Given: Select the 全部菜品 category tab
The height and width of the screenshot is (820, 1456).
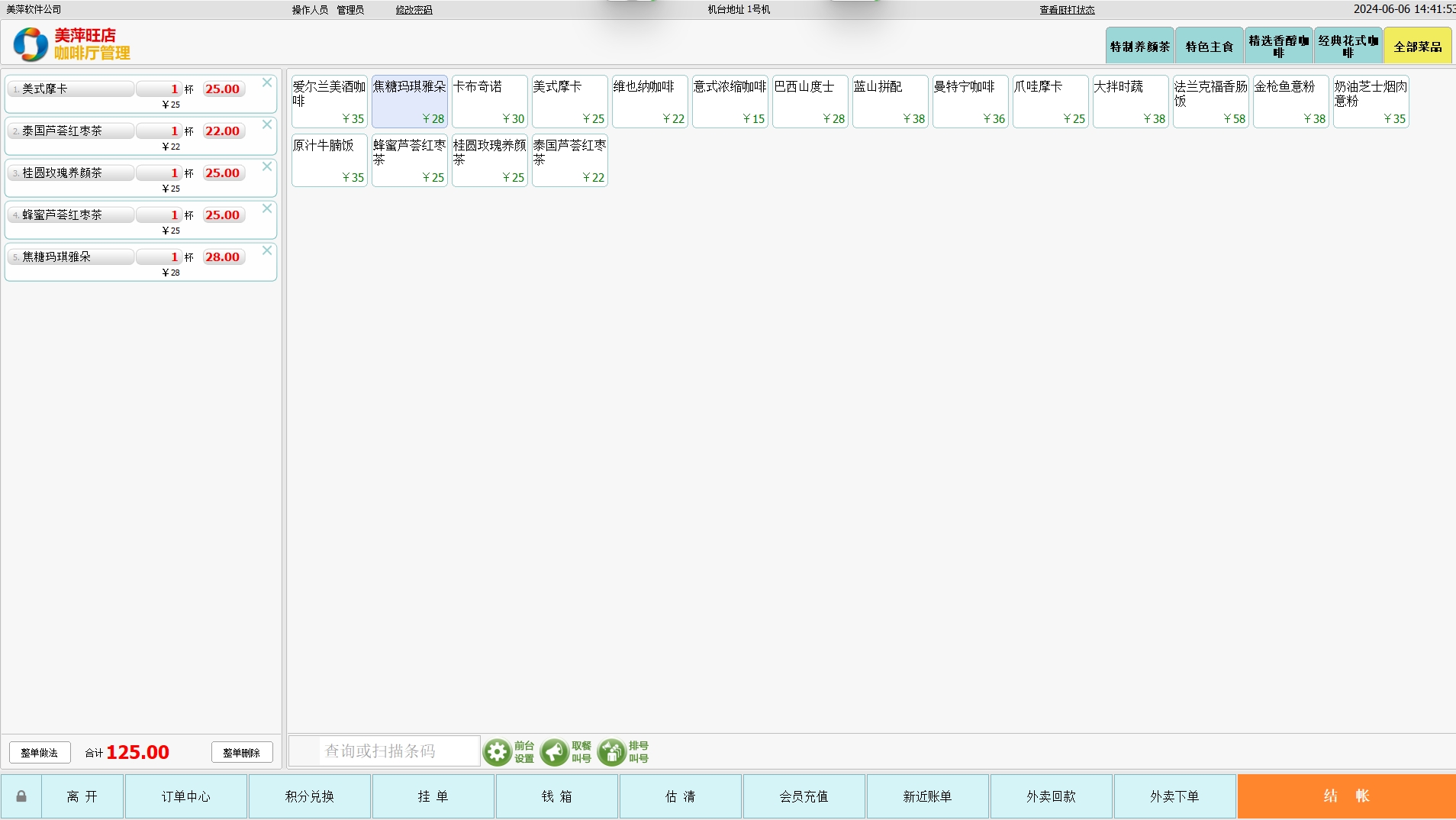Looking at the screenshot, I should tap(1417, 47).
